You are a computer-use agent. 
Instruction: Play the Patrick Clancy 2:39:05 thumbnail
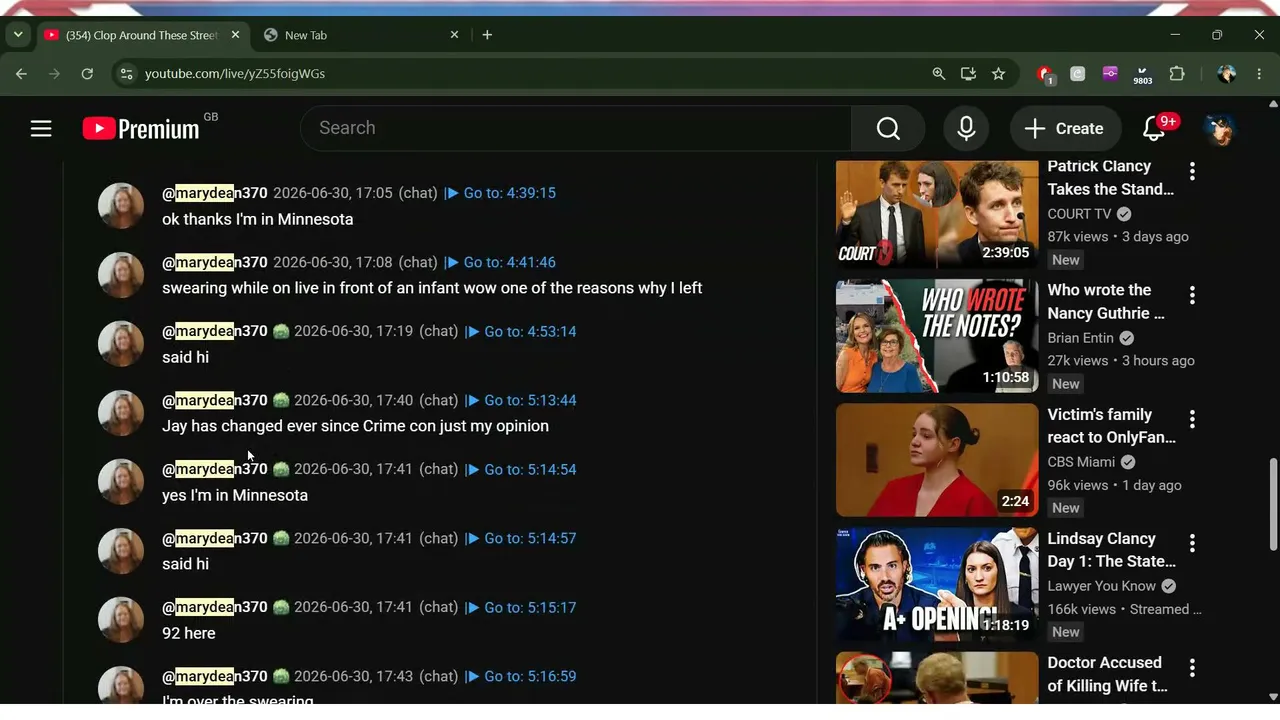937,213
